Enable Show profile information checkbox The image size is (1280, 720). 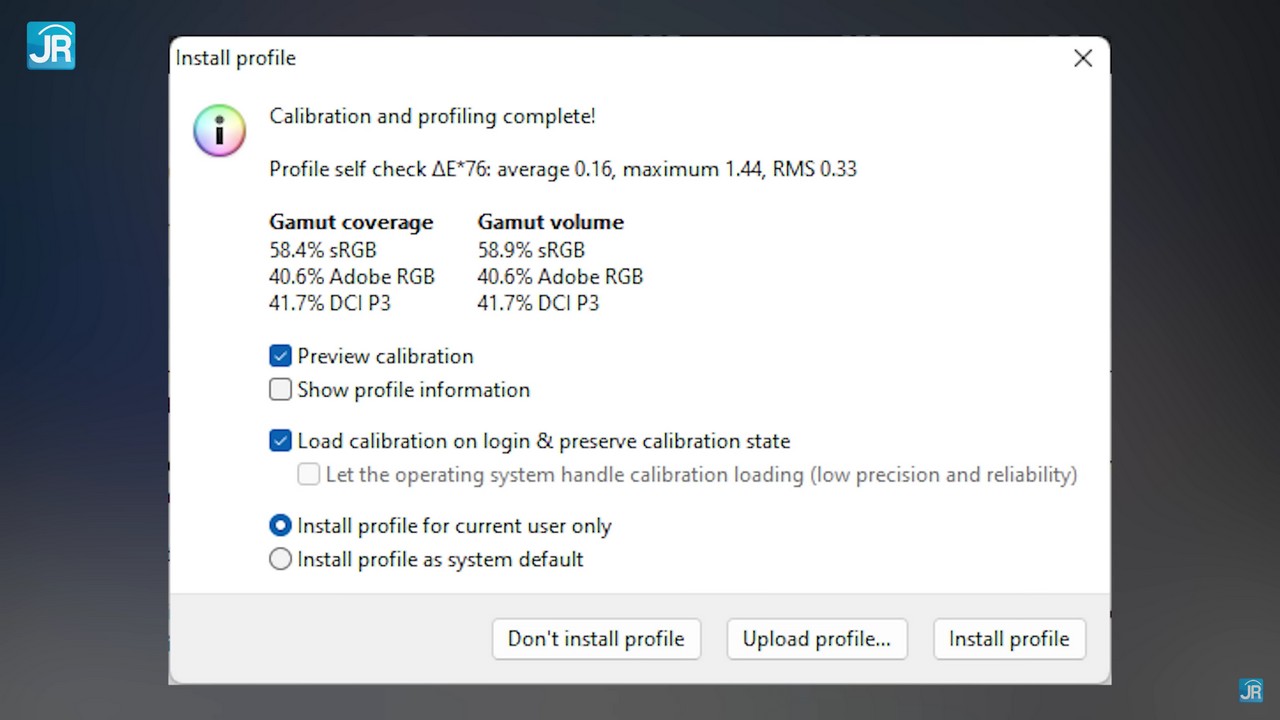click(281, 390)
